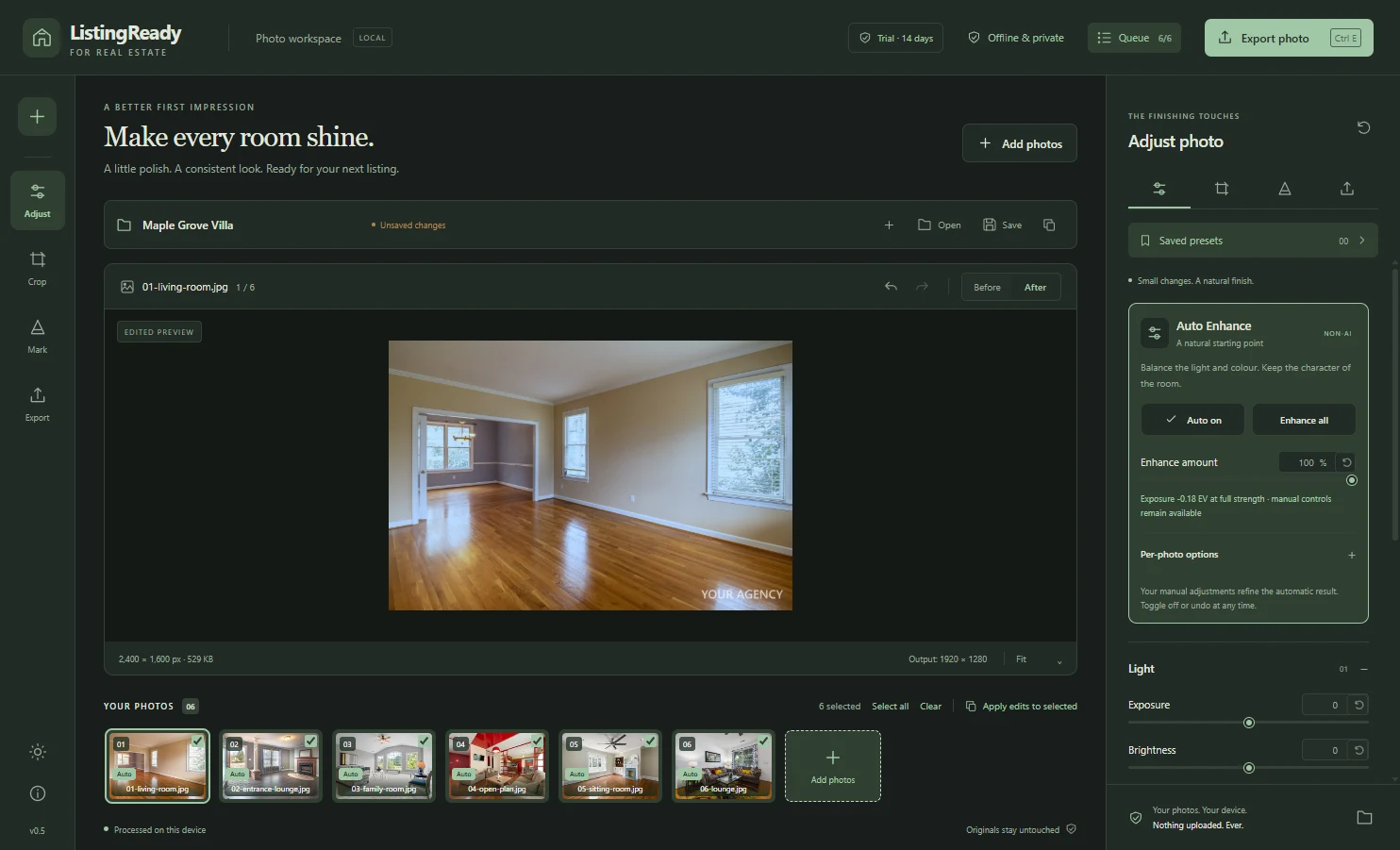
Task: Click Enhance all button
Action: (x=1304, y=420)
